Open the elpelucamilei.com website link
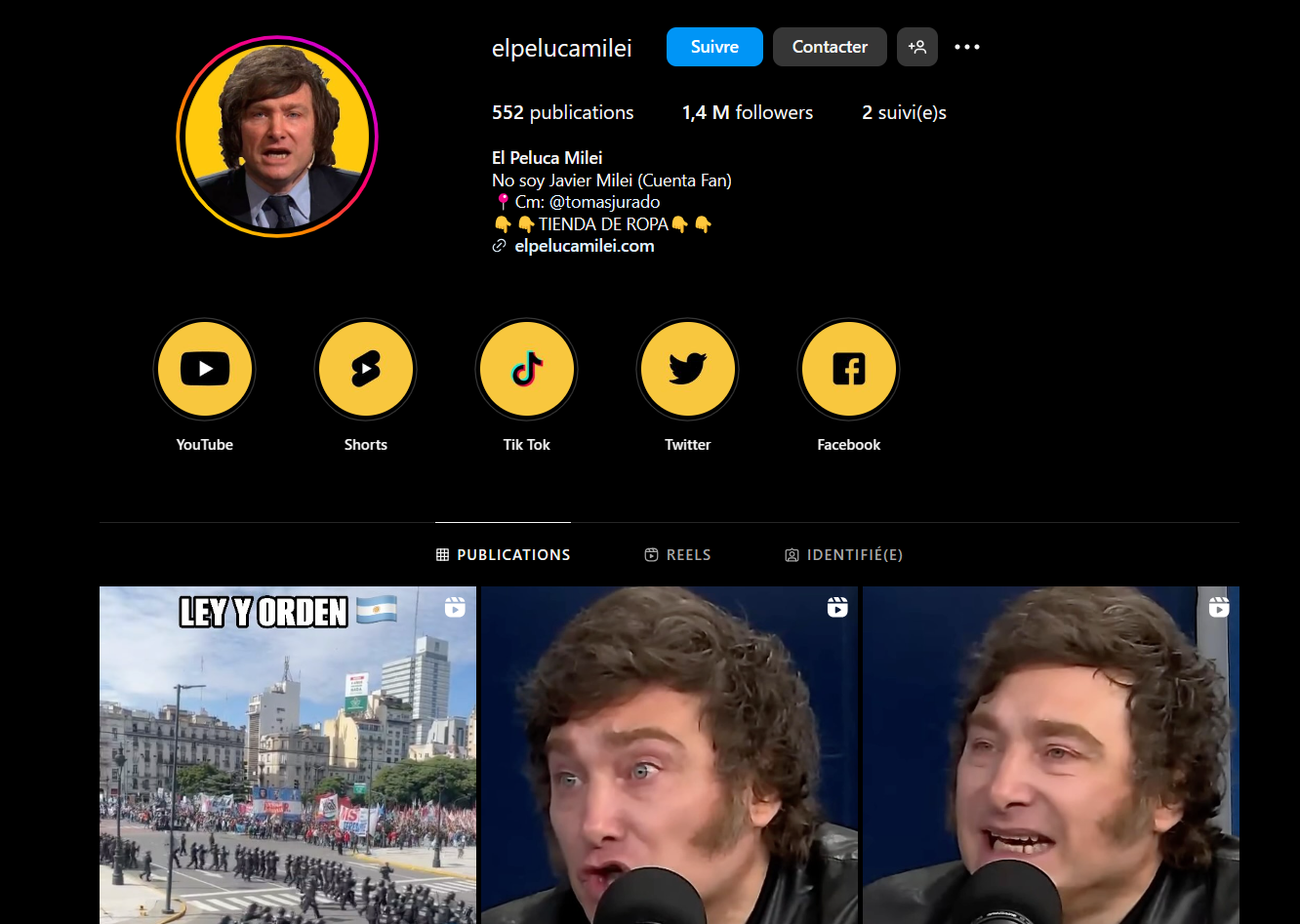 coord(584,247)
